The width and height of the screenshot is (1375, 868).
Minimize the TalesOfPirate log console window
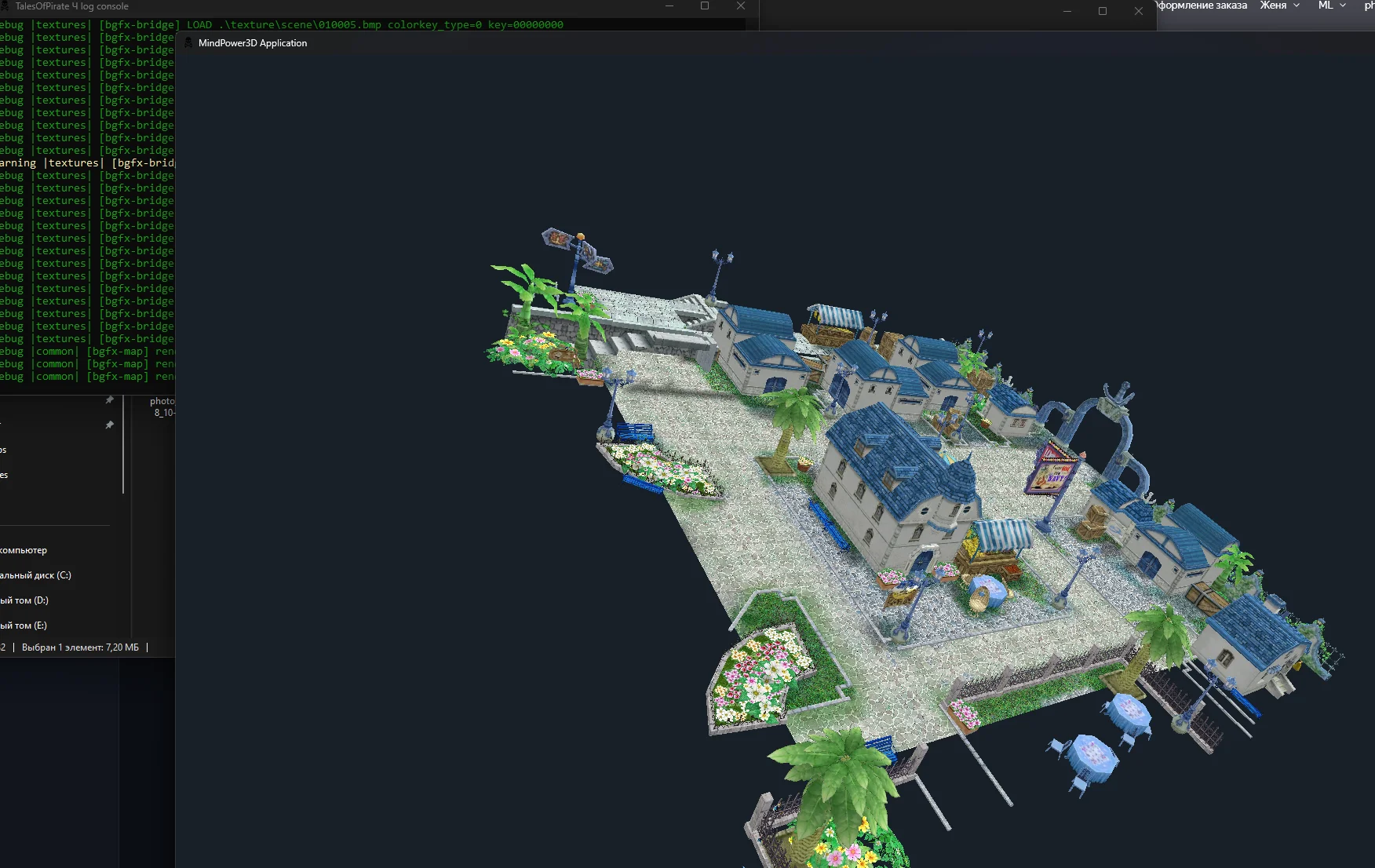(669, 6)
